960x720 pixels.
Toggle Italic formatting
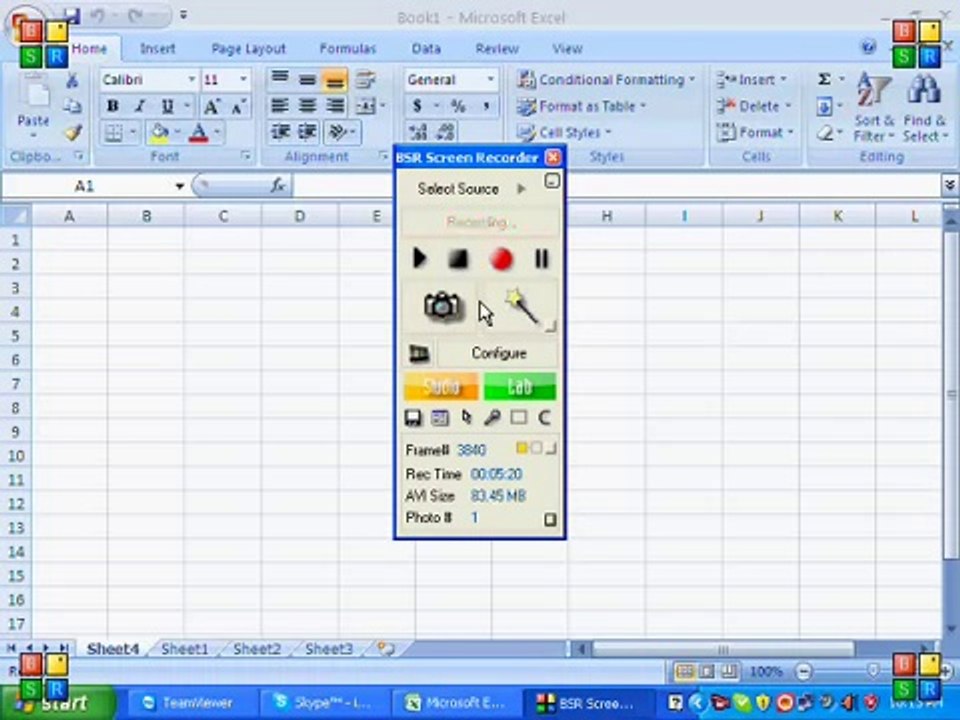pos(140,106)
